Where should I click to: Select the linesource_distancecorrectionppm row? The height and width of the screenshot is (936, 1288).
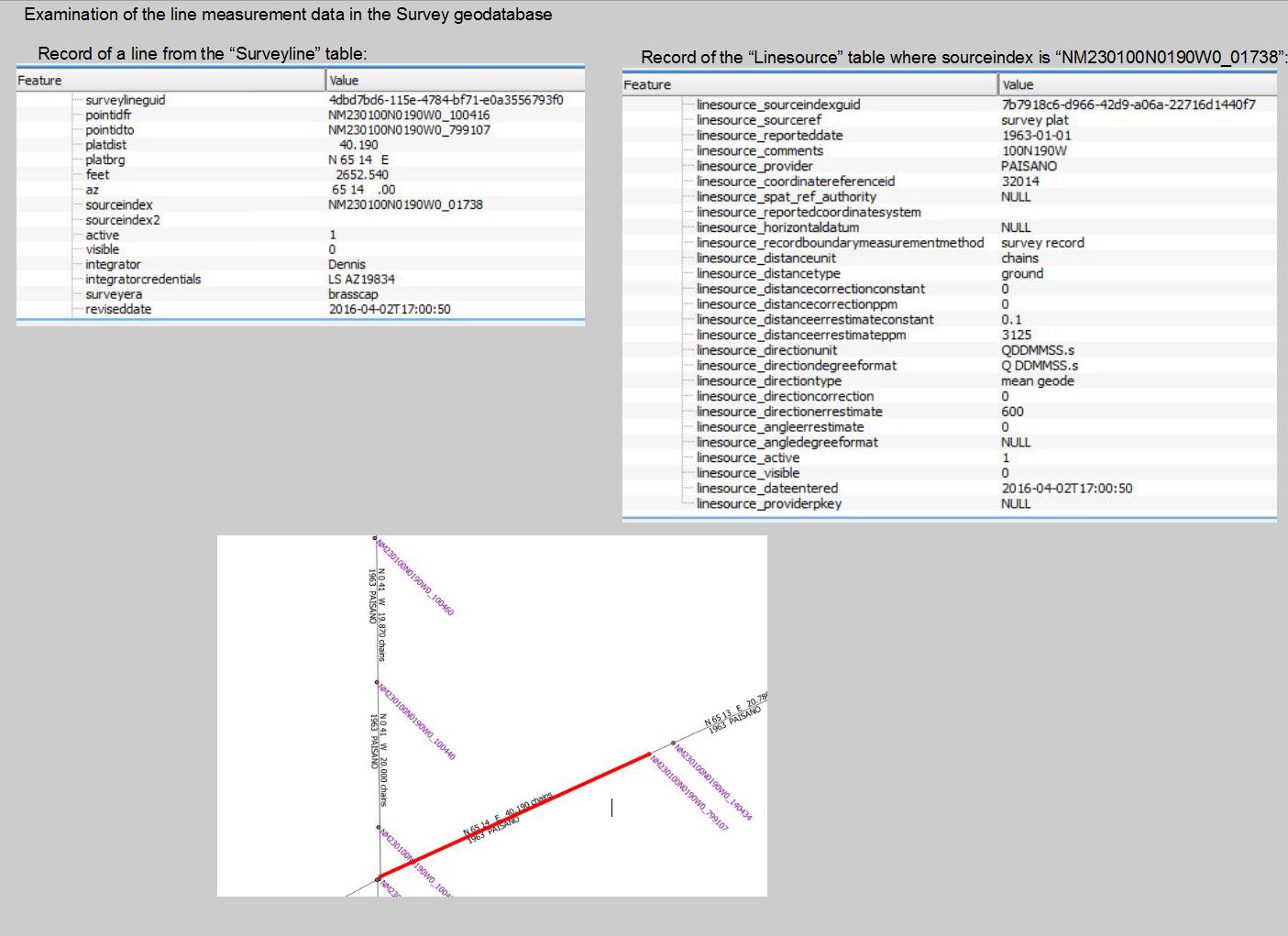(950, 304)
